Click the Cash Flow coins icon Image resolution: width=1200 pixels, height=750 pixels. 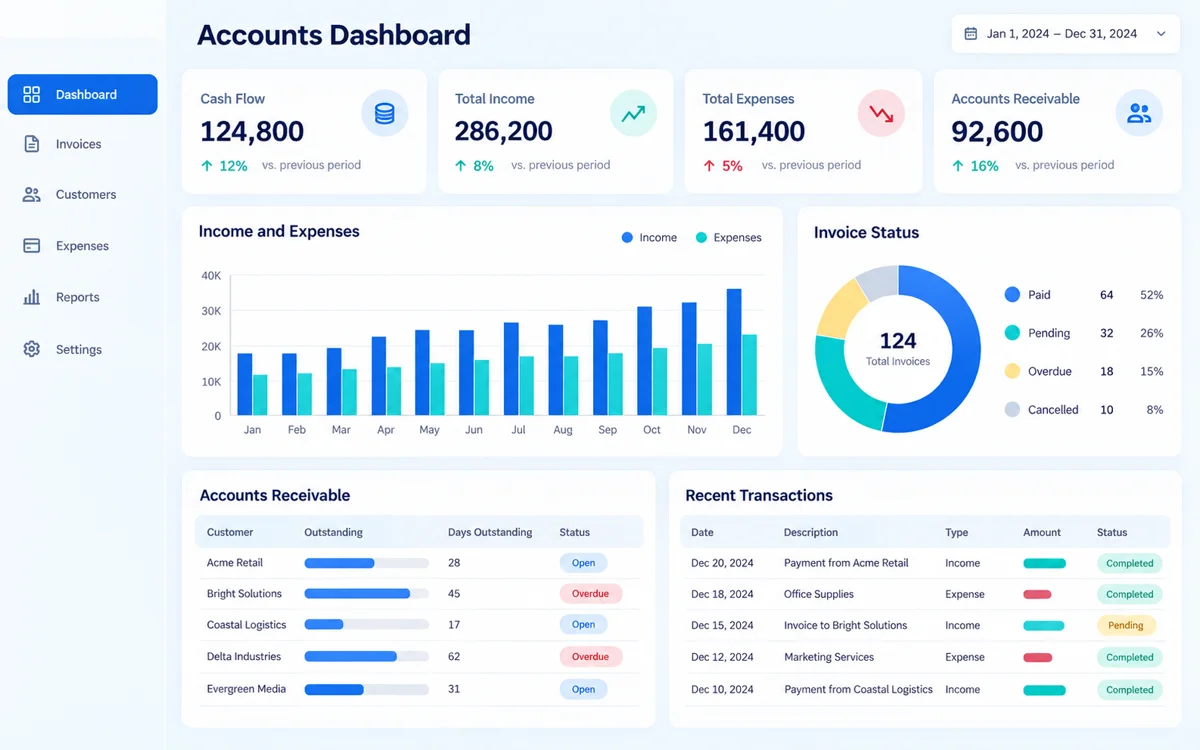pos(385,113)
